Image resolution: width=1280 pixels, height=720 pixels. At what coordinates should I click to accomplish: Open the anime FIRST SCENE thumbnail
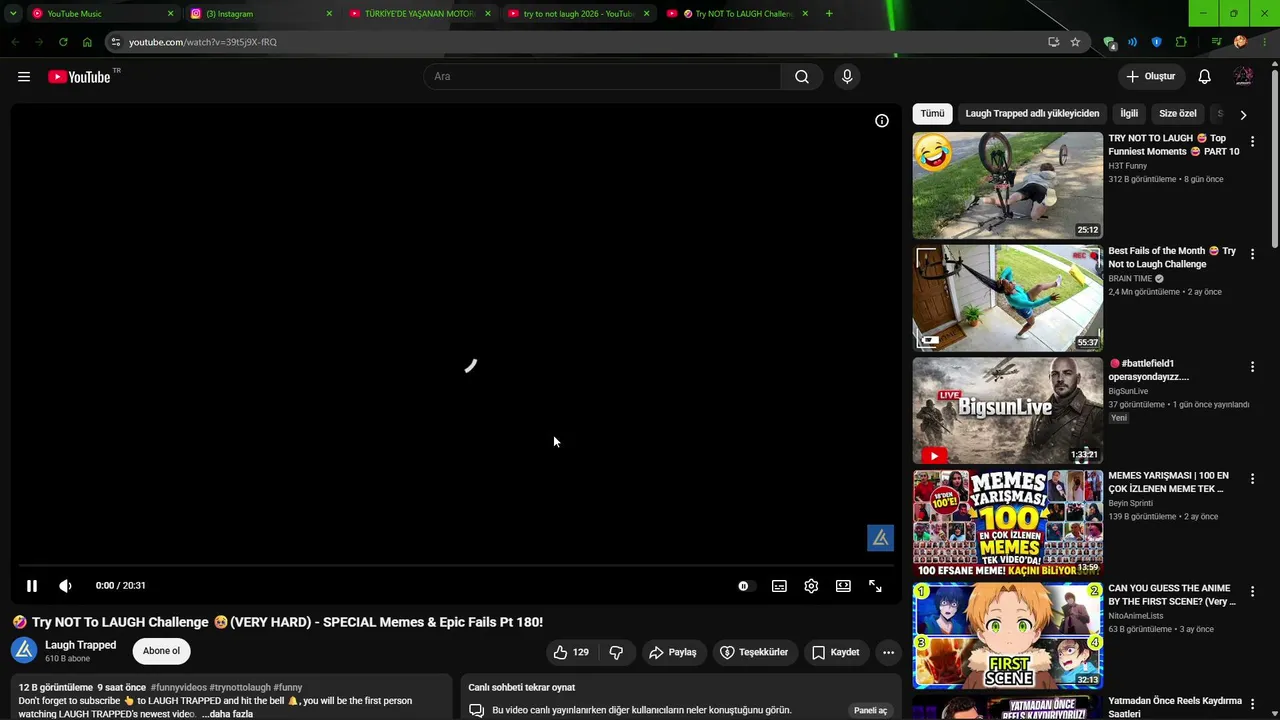point(1008,636)
